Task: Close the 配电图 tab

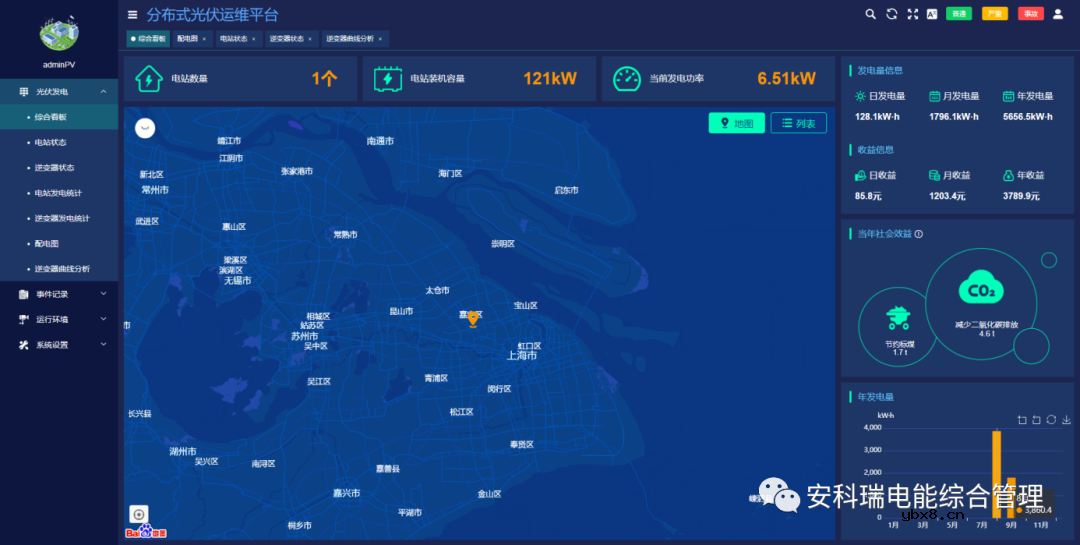Action: click(x=204, y=39)
